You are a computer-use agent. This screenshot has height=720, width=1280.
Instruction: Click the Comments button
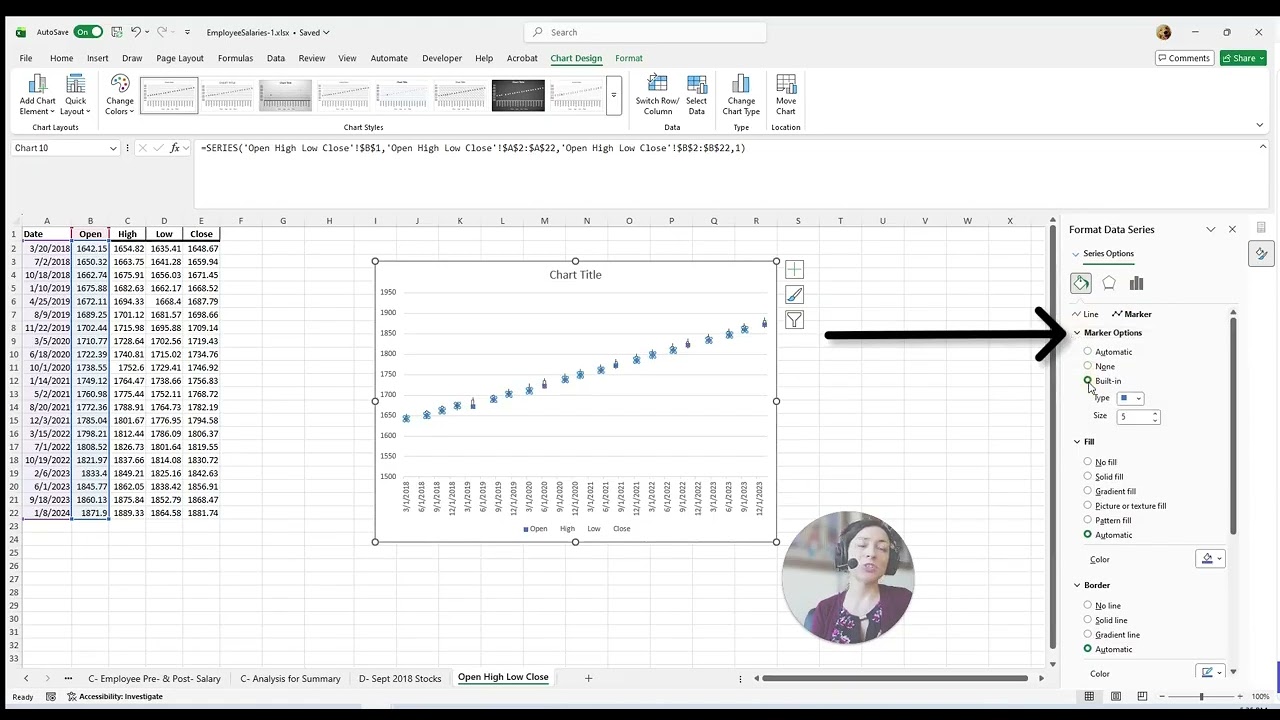pyautogui.click(x=1183, y=58)
